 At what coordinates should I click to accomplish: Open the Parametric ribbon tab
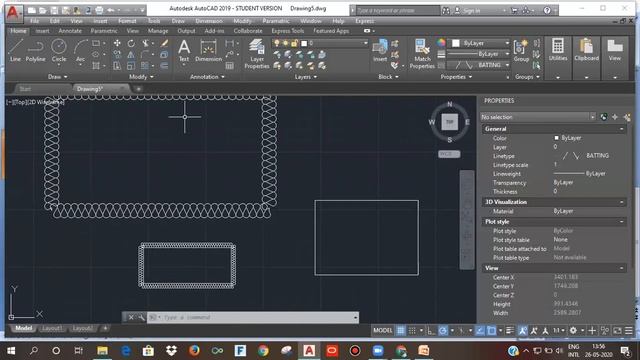[x=104, y=31]
